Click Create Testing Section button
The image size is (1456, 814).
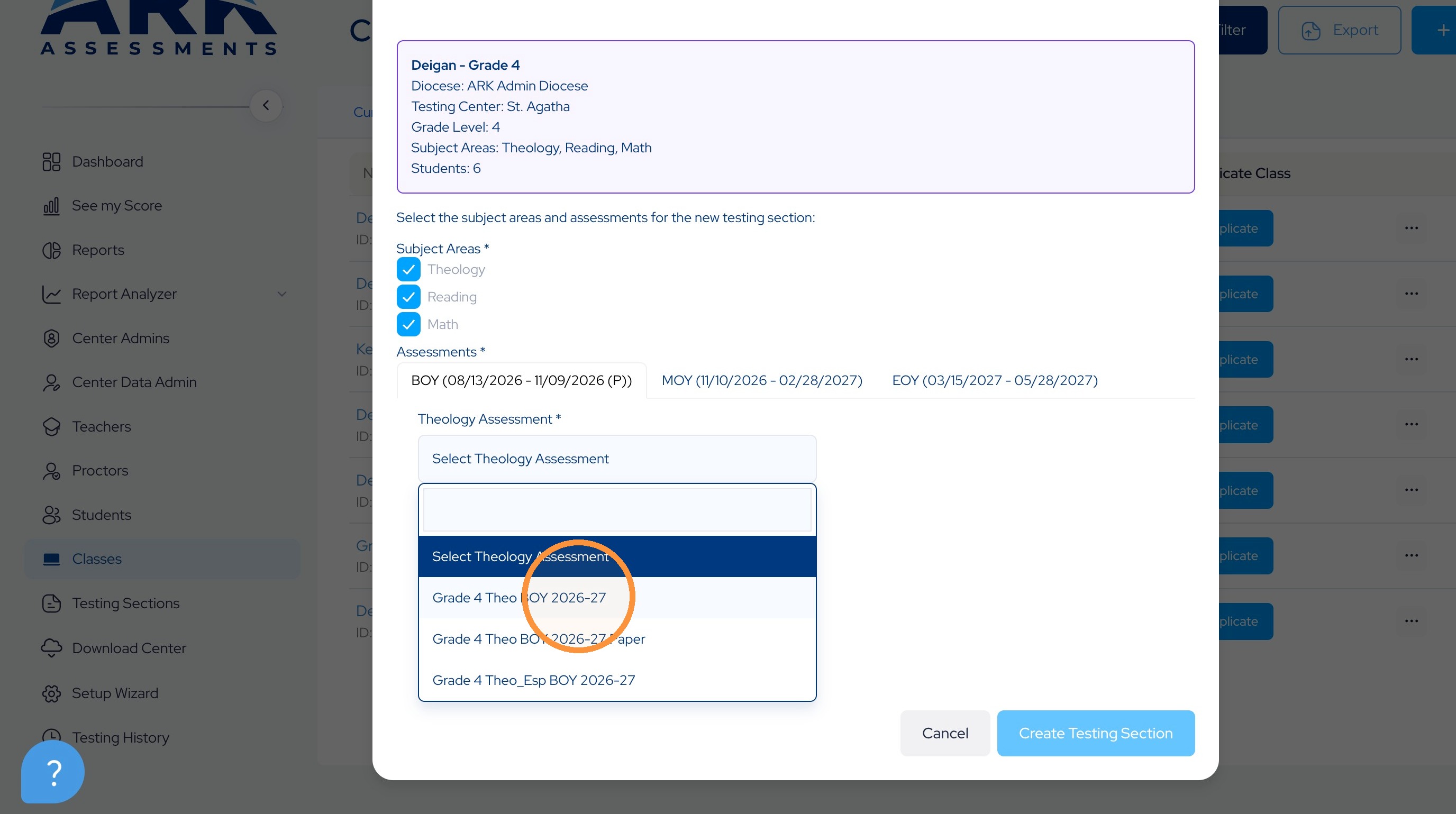pos(1095,733)
